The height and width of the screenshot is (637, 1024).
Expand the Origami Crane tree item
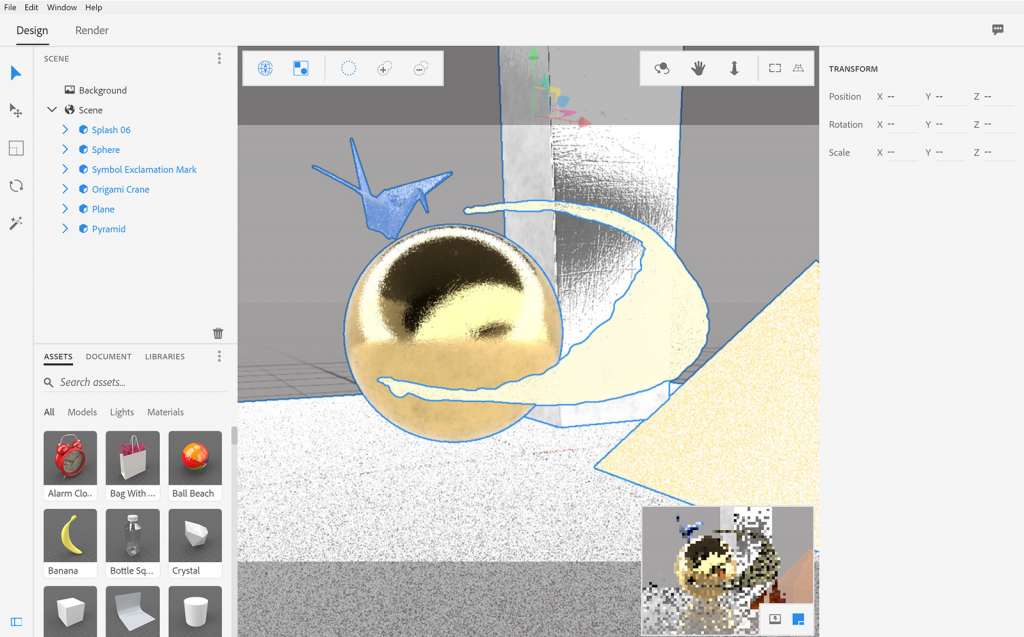point(65,189)
